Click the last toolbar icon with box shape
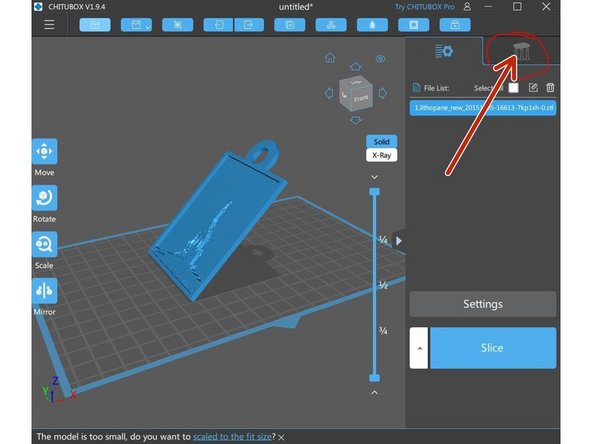The height and width of the screenshot is (444, 592). (x=455, y=25)
